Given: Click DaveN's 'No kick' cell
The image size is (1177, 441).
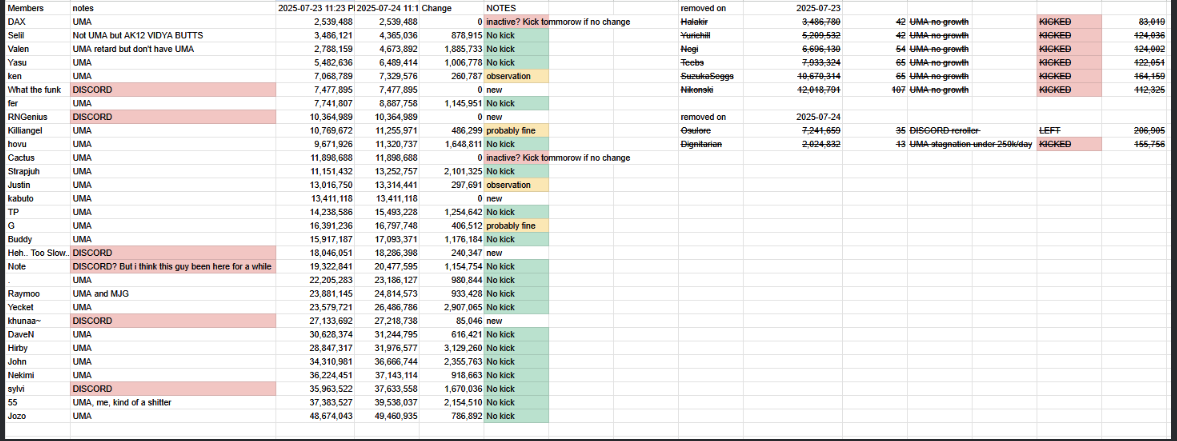Looking at the screenshot, I should (x=516, y=334).
